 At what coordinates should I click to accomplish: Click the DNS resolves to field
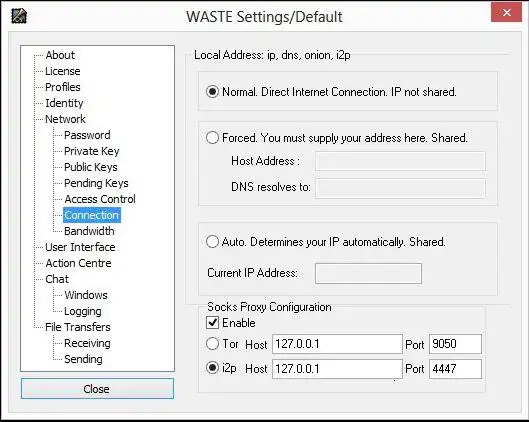pos(400,188)
